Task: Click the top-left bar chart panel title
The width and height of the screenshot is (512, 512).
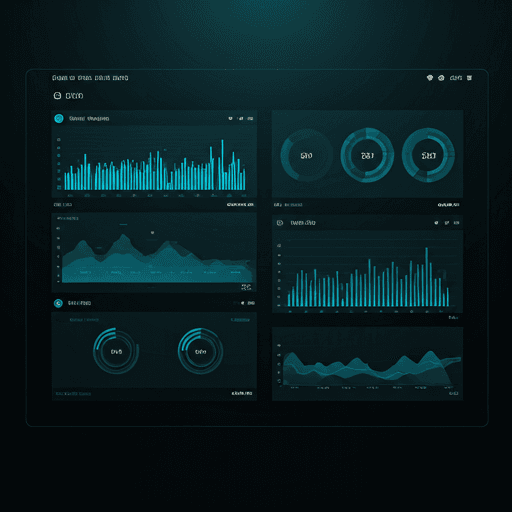Action: (x=89, y=119)
